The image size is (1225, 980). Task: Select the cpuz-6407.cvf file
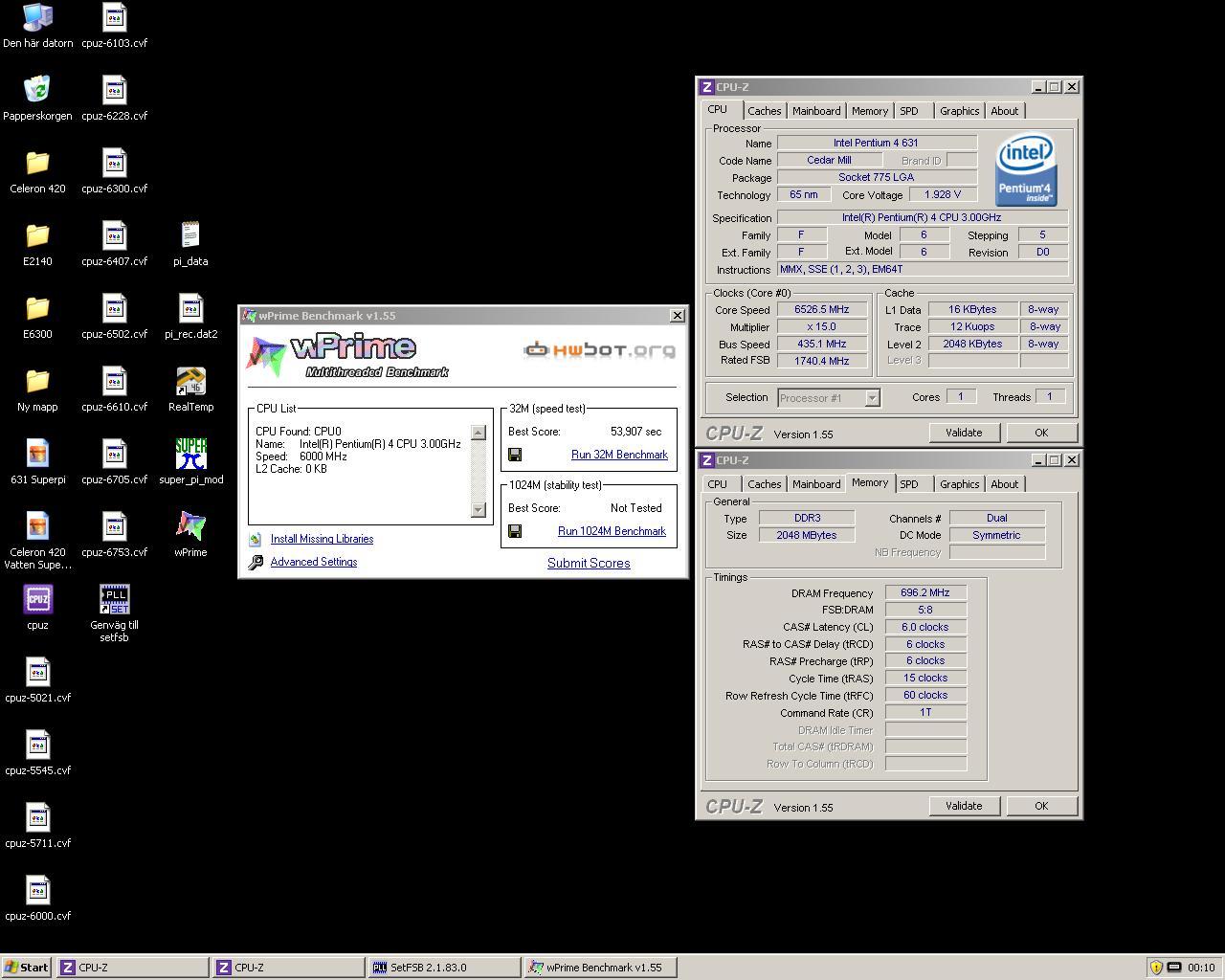pos(114,244)
